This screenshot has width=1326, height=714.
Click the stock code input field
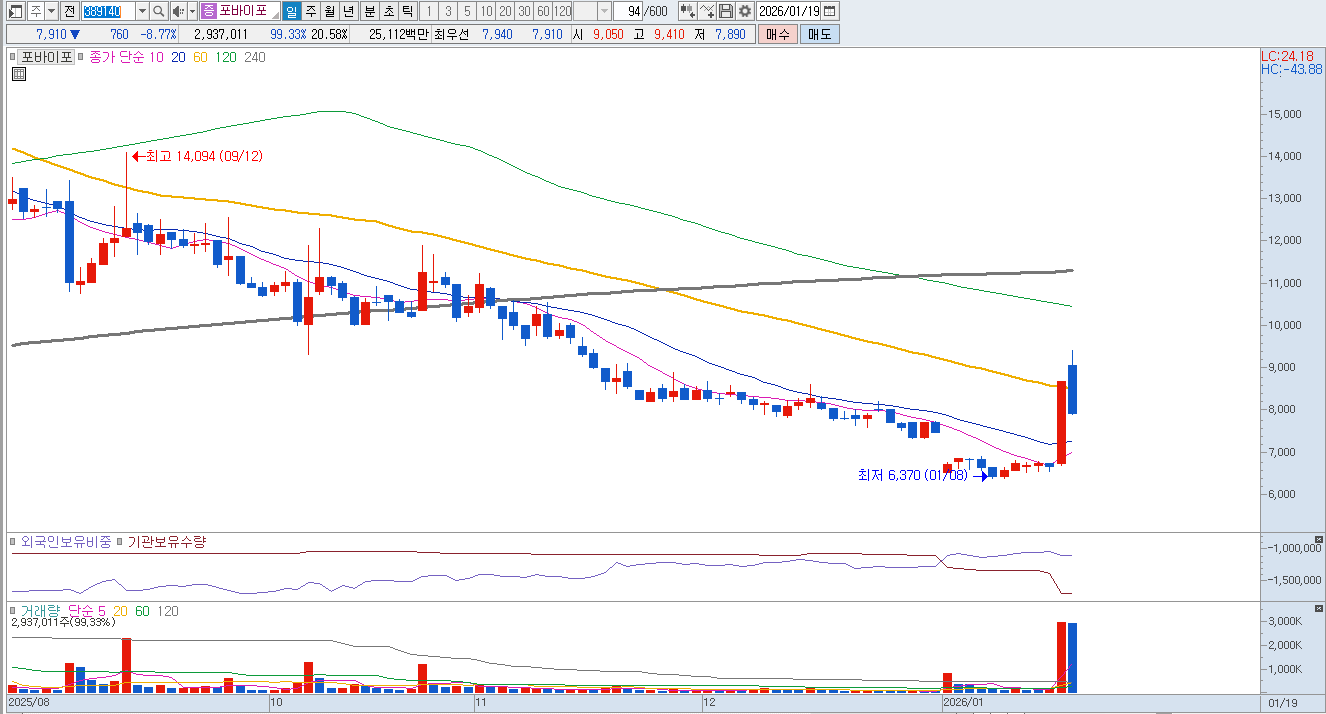(x=107, y=11)
